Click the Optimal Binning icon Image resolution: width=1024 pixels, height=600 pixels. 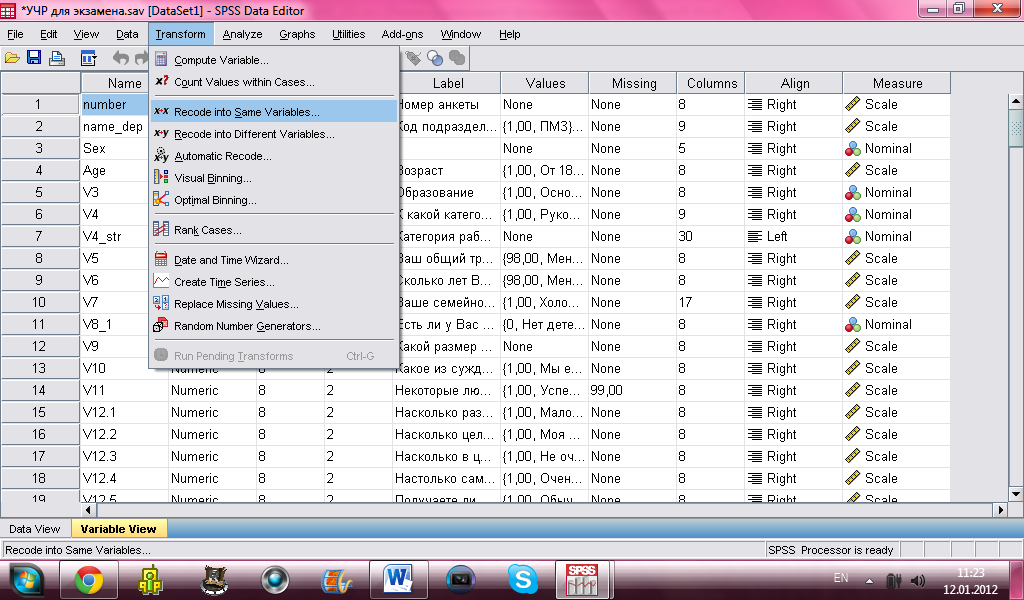click(161, 199)
